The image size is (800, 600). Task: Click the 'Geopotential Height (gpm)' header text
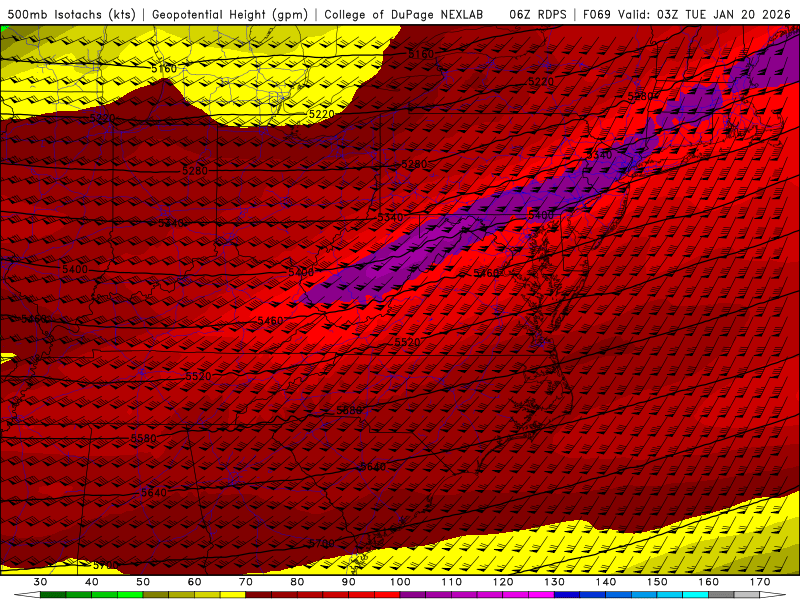tap(230, 14)
